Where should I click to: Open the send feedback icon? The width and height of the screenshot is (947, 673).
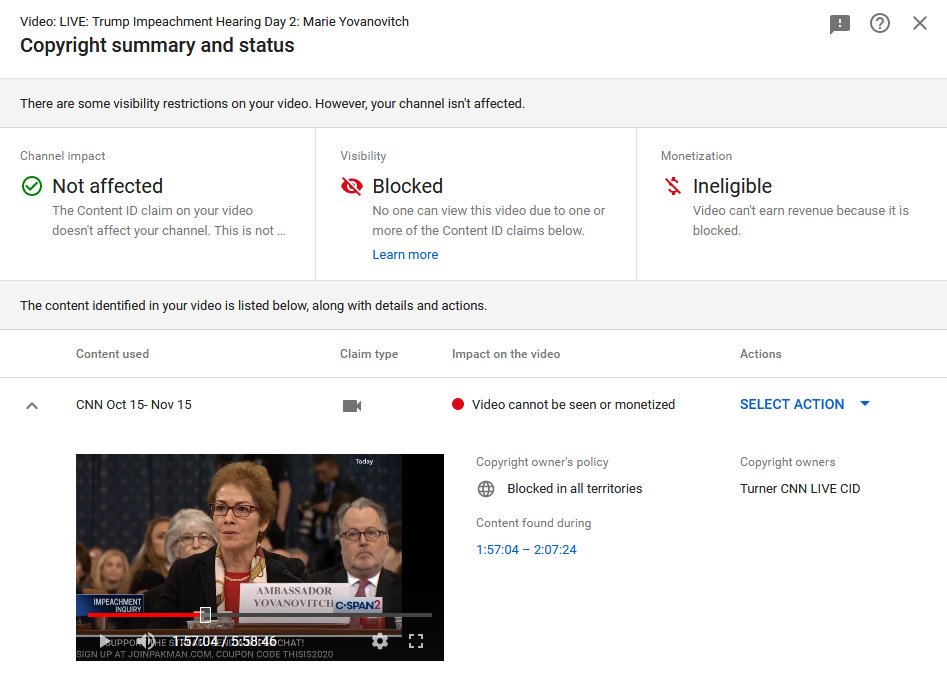click(839, 24)
